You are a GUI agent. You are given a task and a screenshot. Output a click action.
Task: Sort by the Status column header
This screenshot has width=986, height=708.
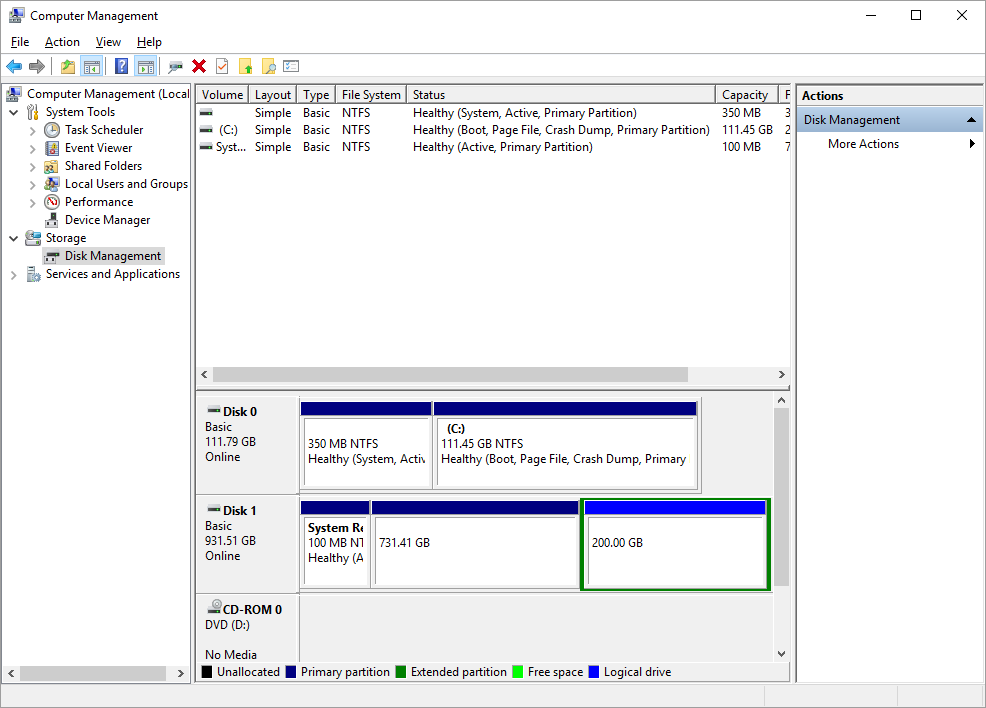point(561,94)
